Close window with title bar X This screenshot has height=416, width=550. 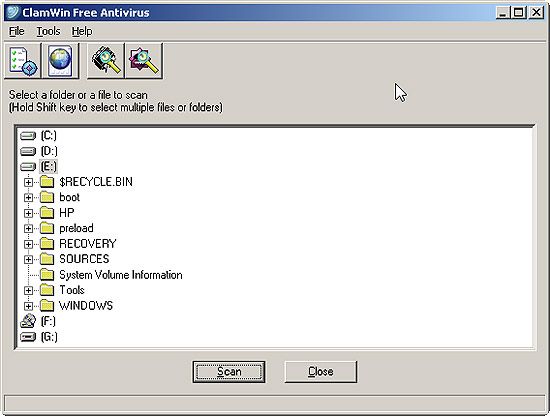[536, 13]
